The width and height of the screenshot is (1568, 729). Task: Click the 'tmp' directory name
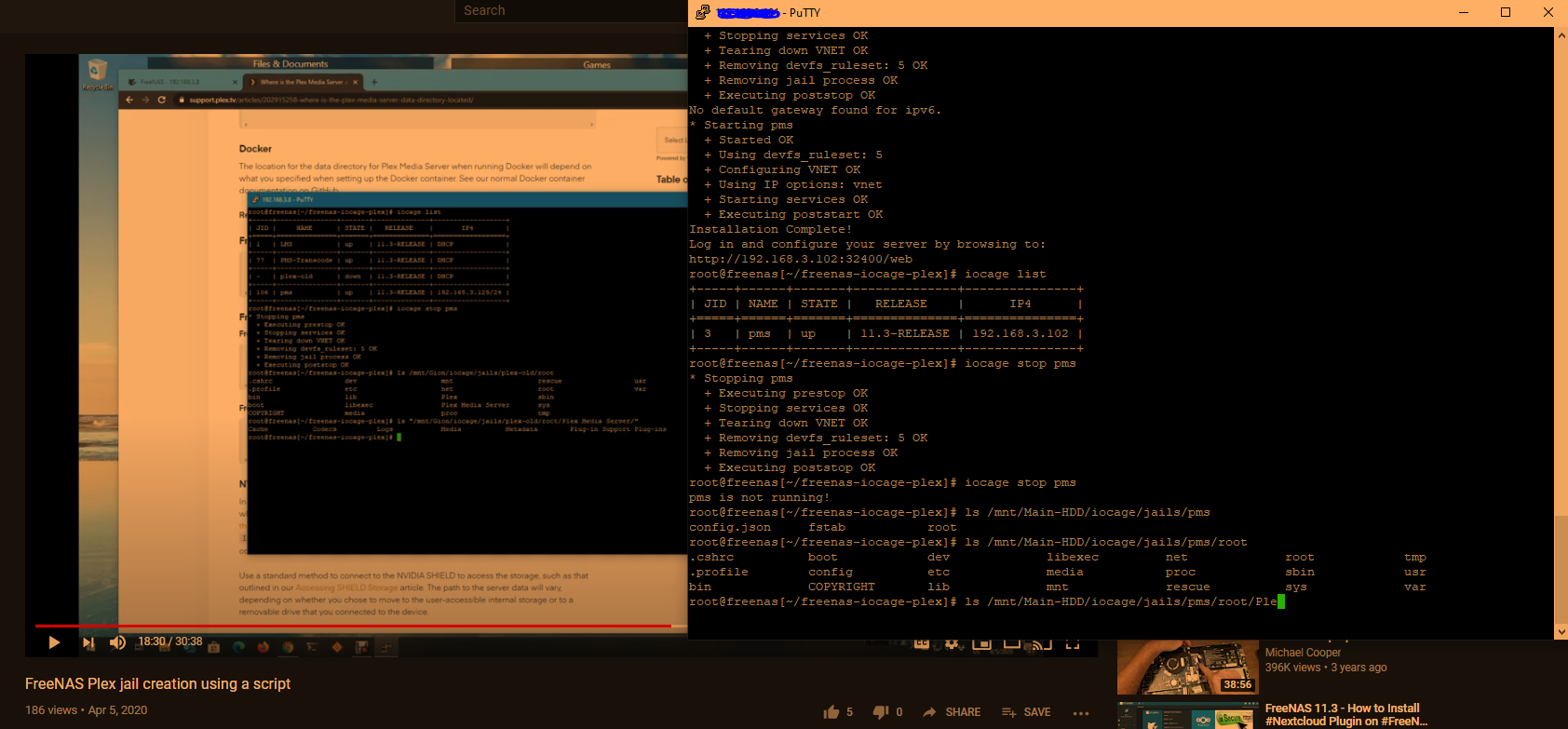point(1415,557)
